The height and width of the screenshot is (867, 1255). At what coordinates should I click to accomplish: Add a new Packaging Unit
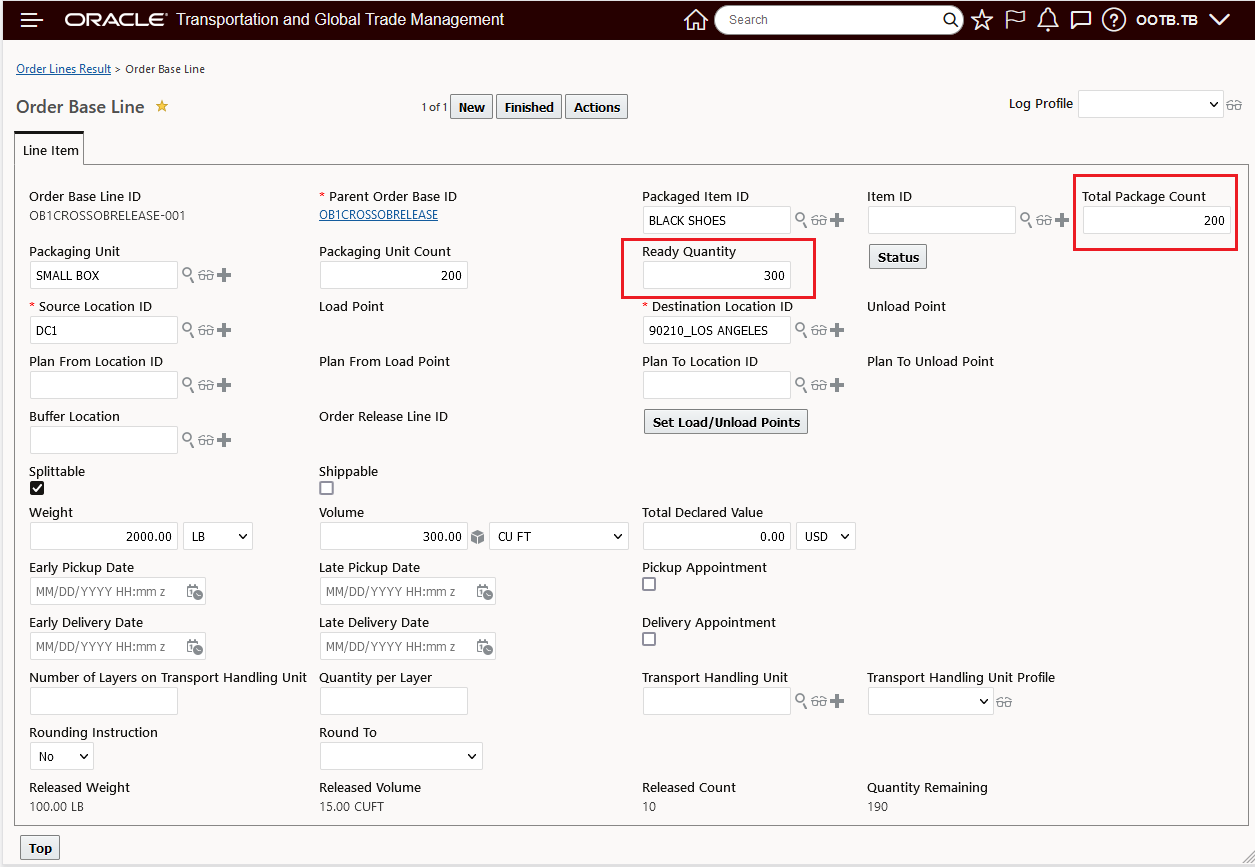[x=224, y=275]
